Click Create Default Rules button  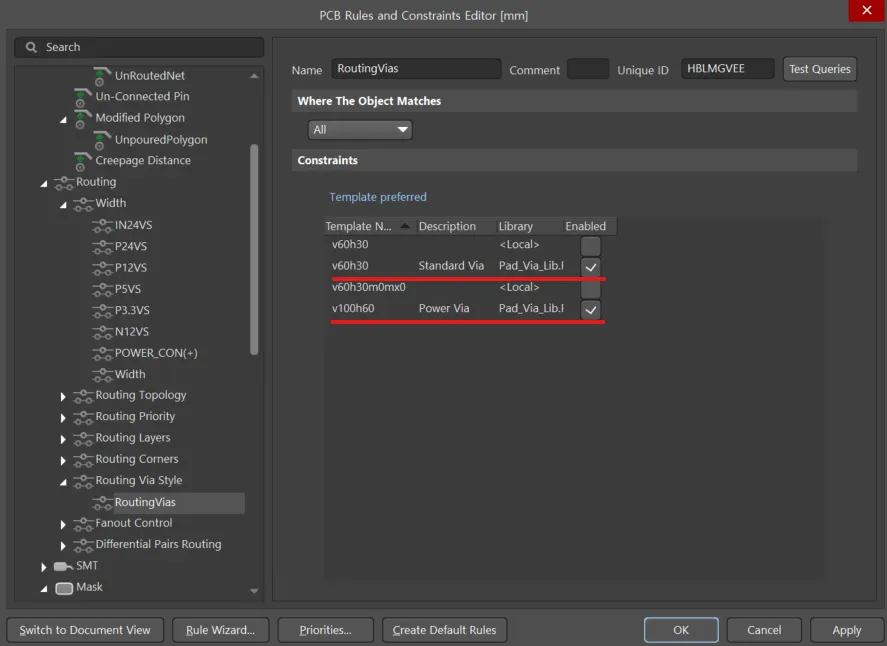coord(444,630)
